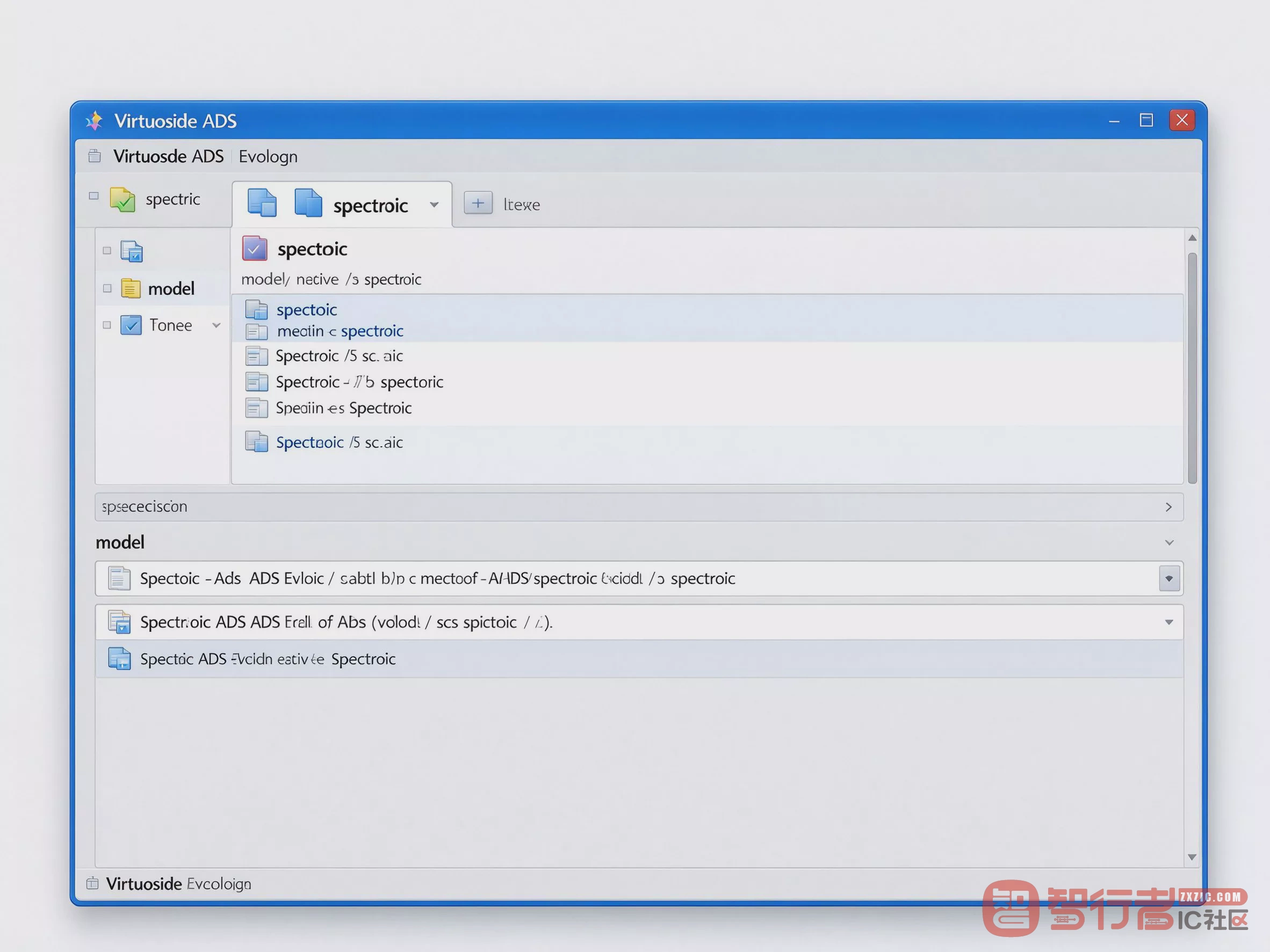Click the 'Spectroic ADS ADS Erell of Abs' field text
The height and width of the screenshot is (952, 1270).
346,622
